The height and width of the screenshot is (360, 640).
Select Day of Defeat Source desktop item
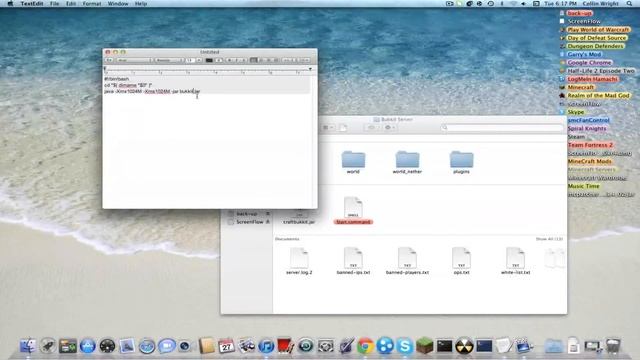coord(596,38)
